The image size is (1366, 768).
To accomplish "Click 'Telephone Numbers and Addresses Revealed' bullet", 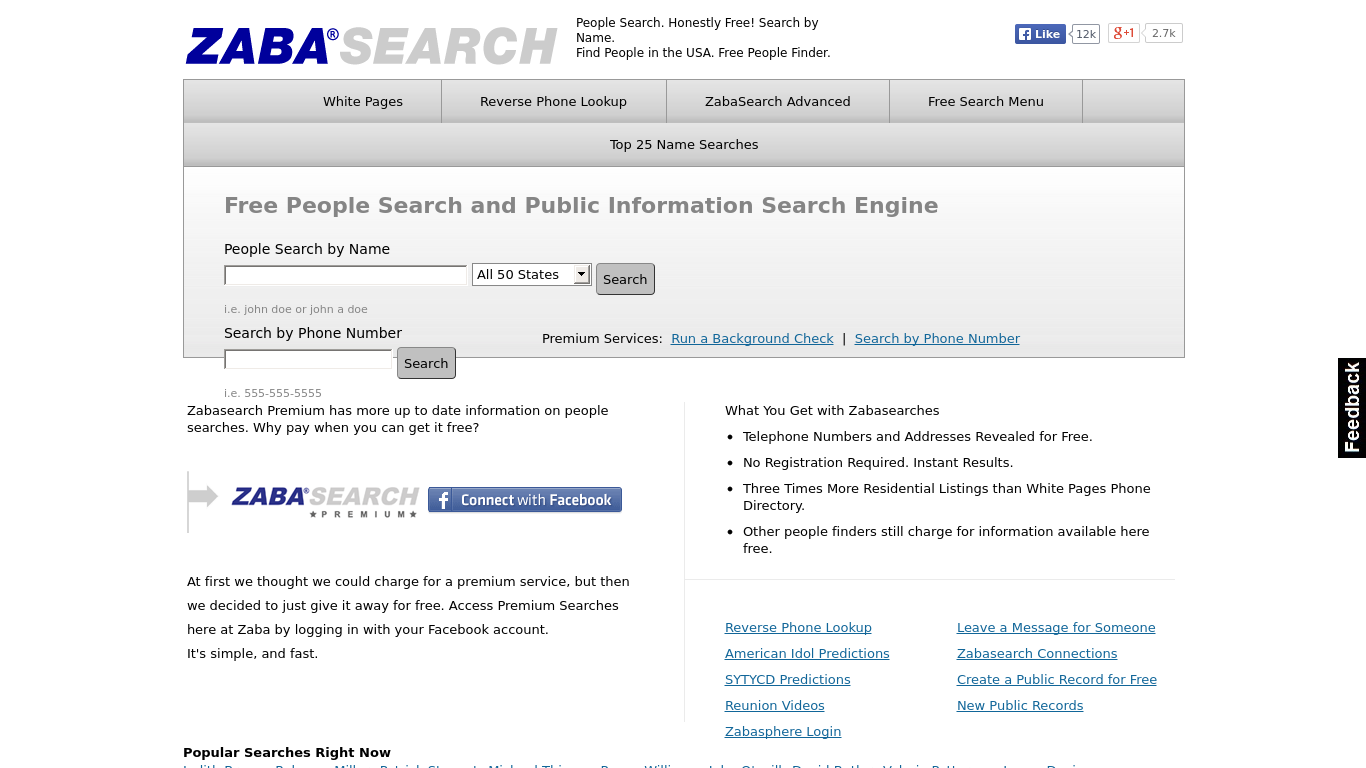I will point(918,436).
